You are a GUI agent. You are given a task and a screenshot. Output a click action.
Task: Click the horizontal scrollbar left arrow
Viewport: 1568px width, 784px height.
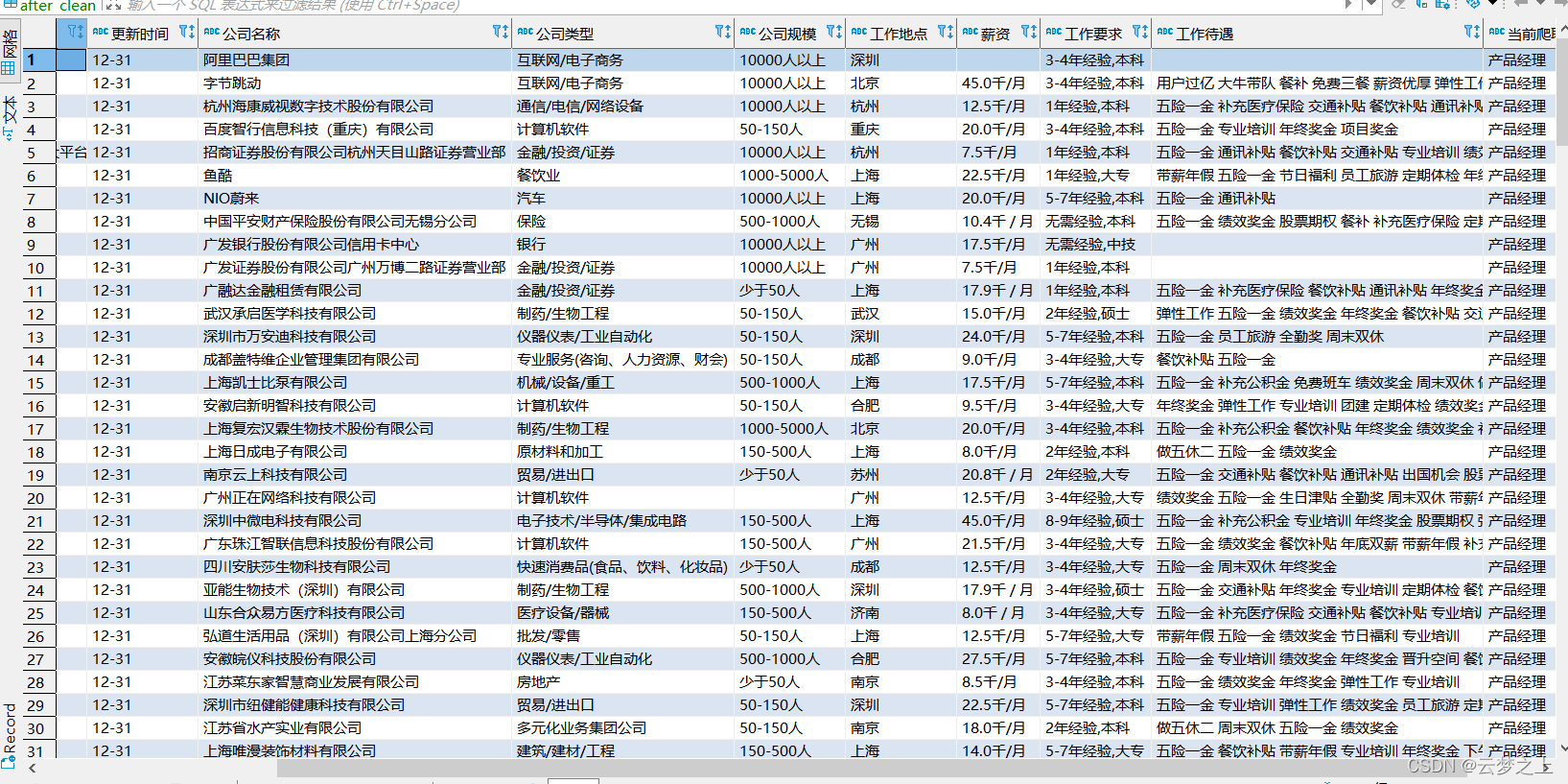coord(33,768)
